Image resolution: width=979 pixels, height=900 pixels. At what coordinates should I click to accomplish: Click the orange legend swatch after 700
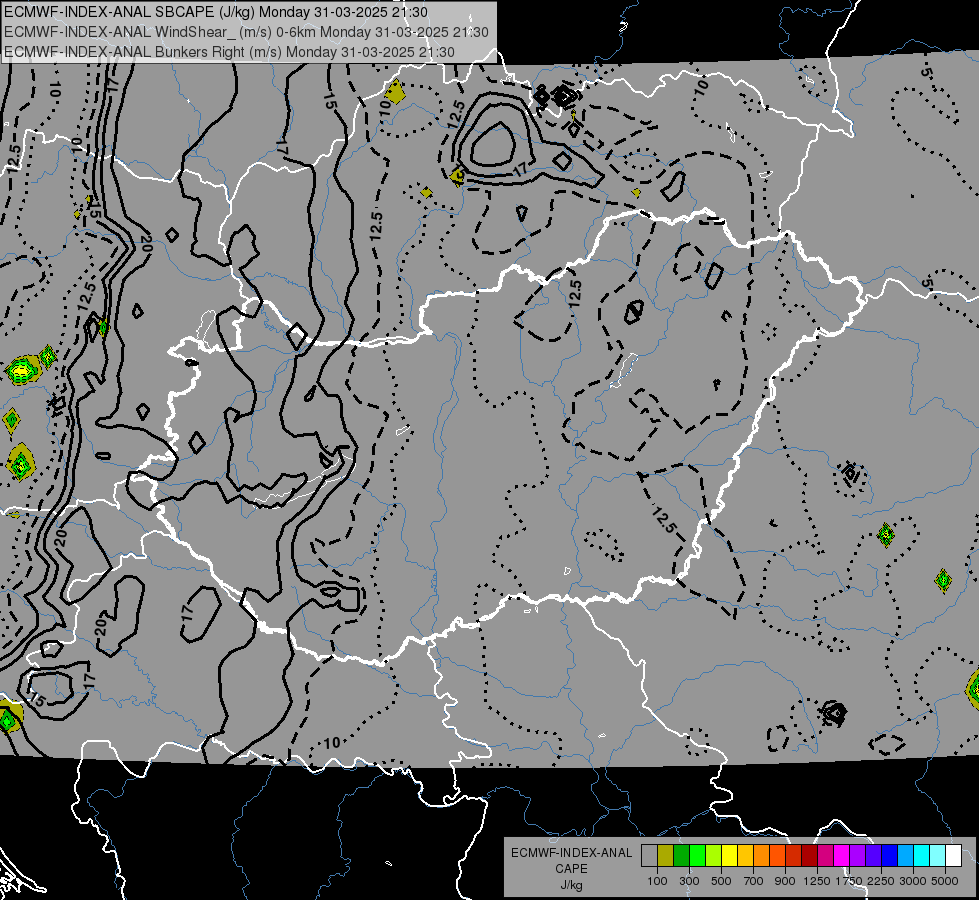click(x=761, y=855)
